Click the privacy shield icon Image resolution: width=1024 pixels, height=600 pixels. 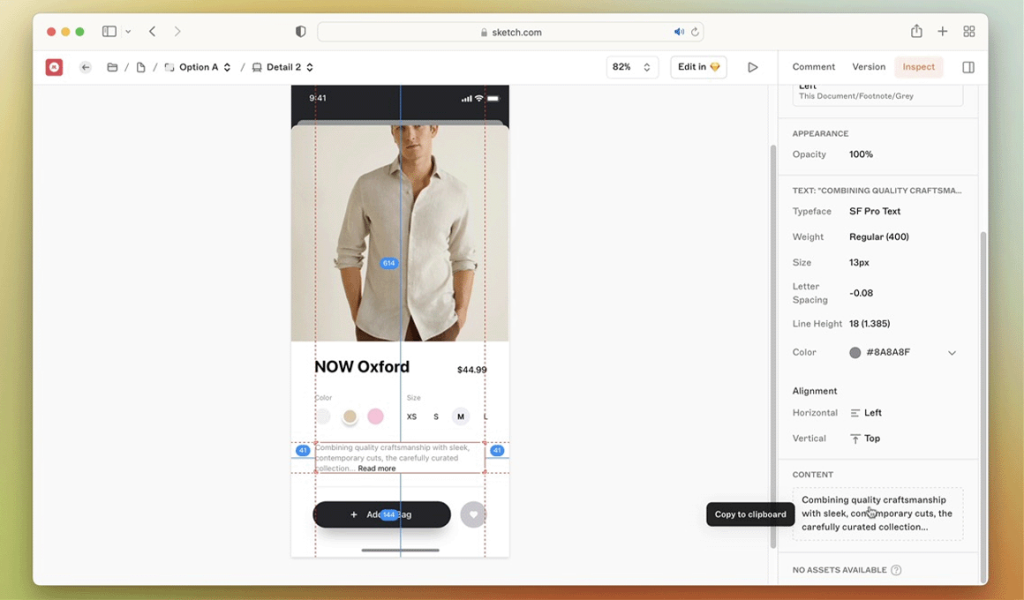(x=300, y=31)
